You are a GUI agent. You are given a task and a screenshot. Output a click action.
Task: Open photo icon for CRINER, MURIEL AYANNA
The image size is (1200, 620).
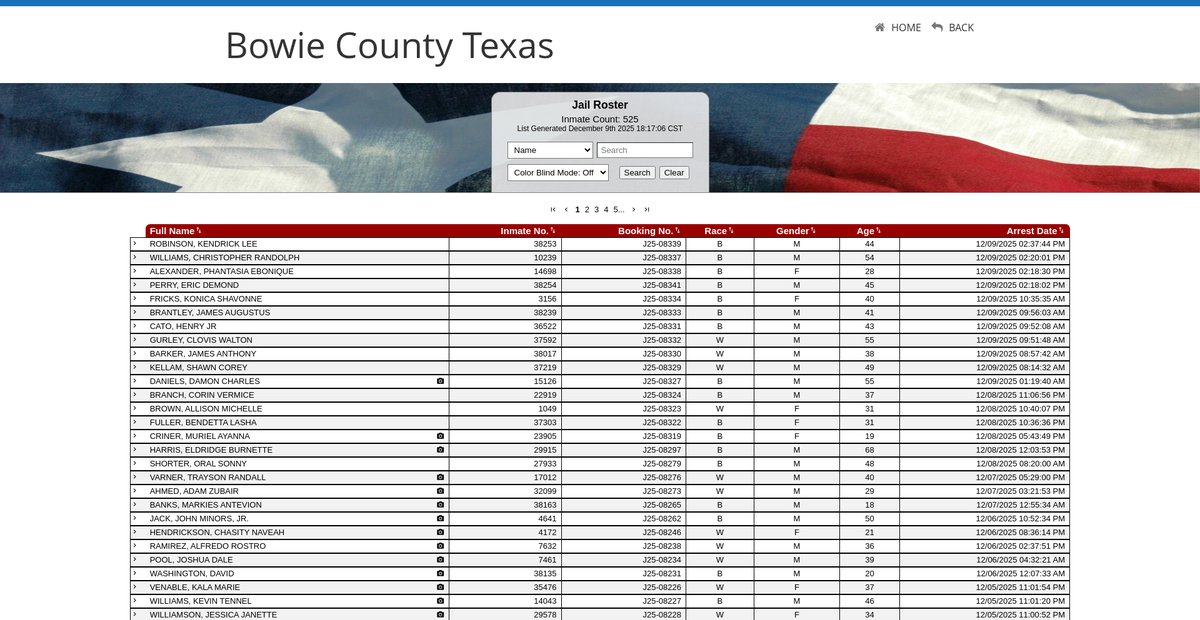440,436
